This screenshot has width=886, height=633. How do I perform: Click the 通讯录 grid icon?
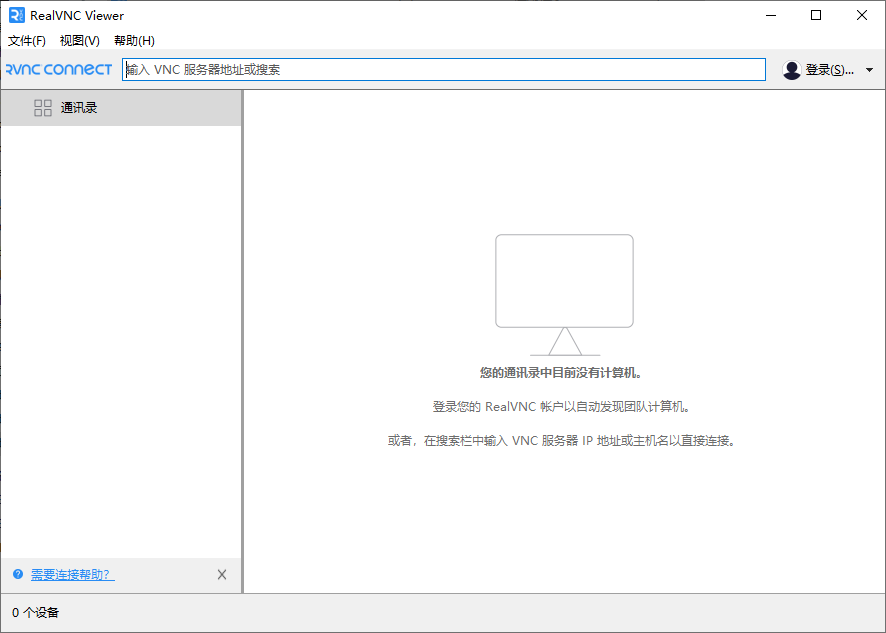(x=43, y=107)
